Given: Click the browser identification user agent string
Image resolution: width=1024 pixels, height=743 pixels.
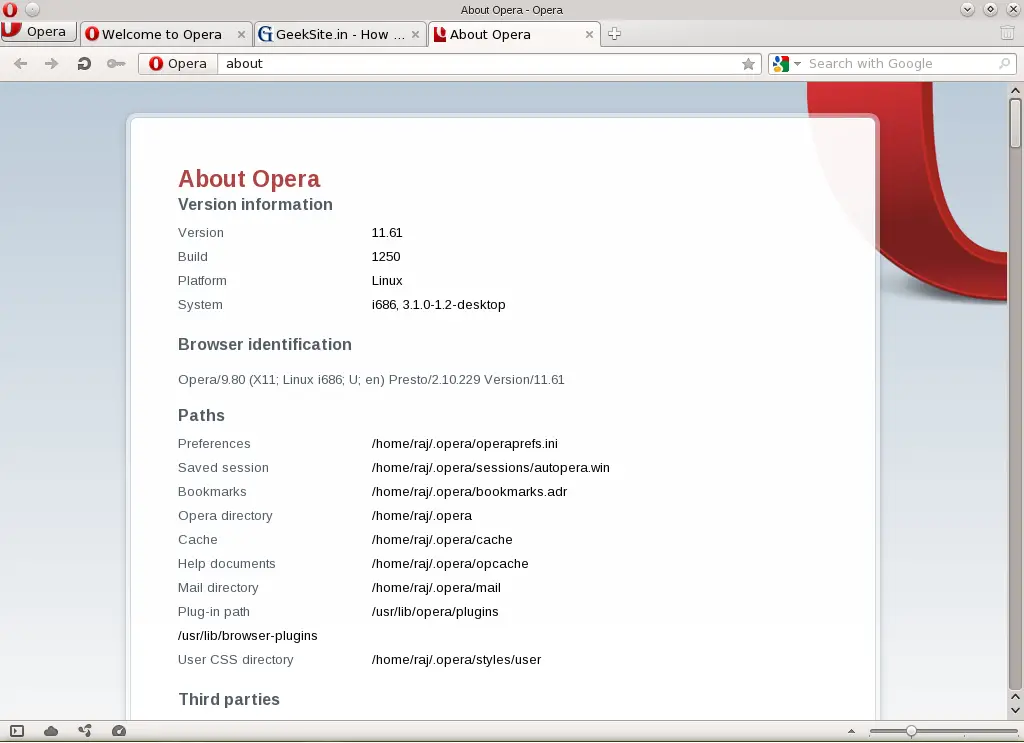Looking at the screenshot, I should point(371,380).
